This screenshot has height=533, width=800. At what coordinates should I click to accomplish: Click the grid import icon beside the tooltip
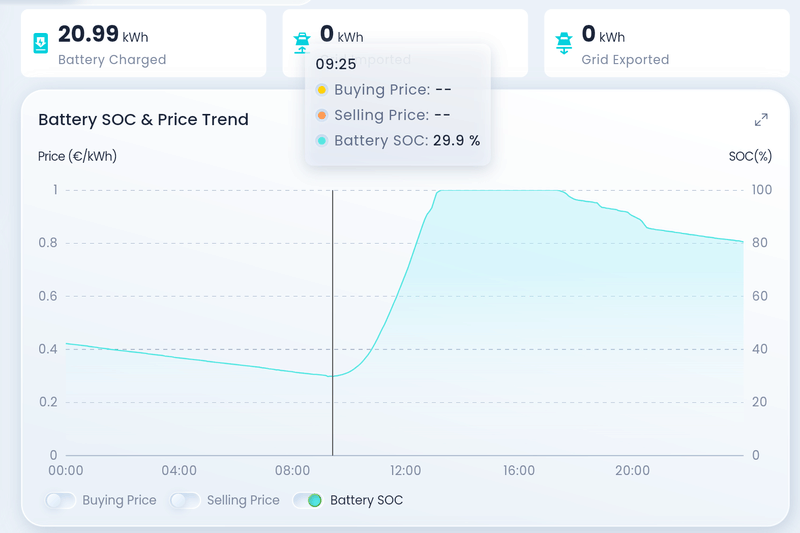point(302,43)
